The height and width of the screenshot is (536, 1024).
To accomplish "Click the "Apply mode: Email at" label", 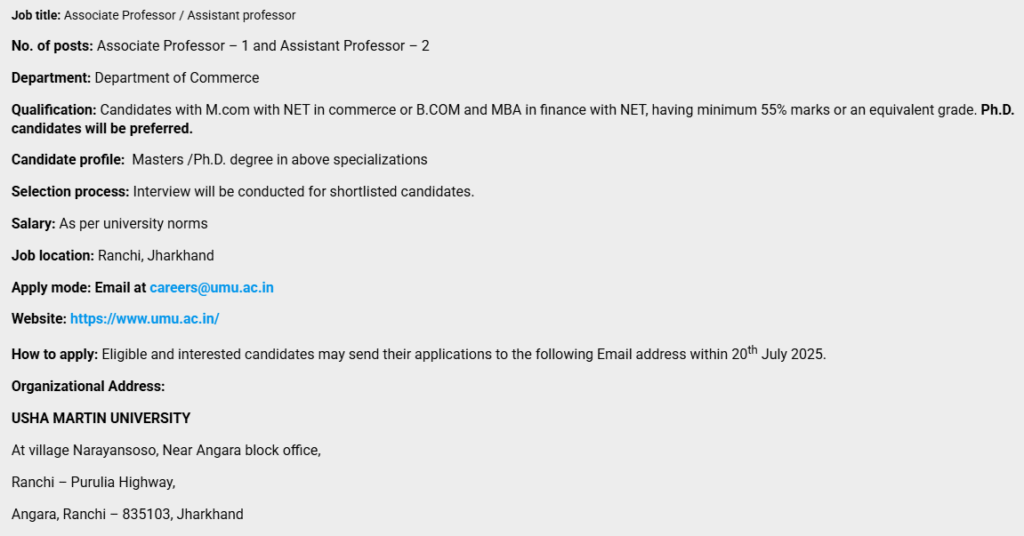I will (79, 288).
